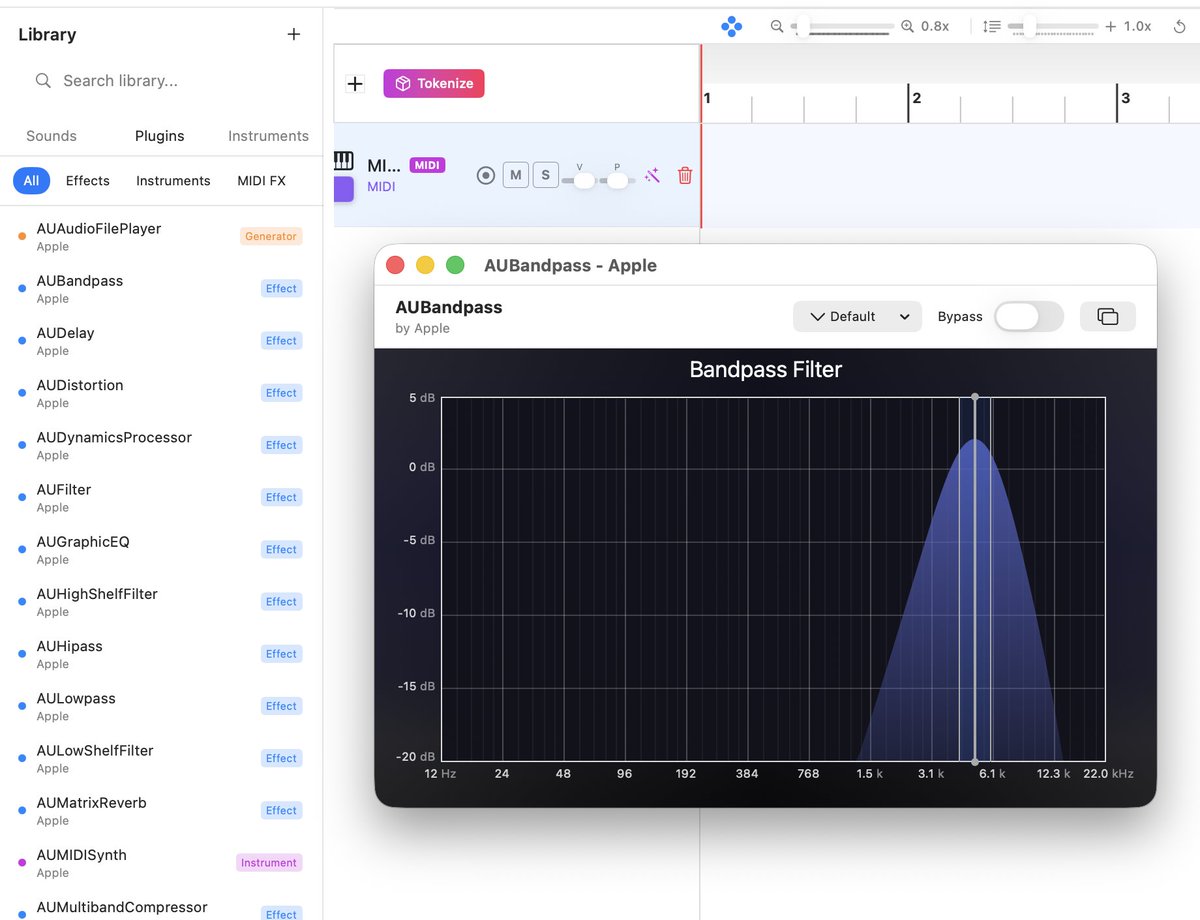Zoom out the timeline with the magnifier icon
1200x920 pixels.
(777, 27)
